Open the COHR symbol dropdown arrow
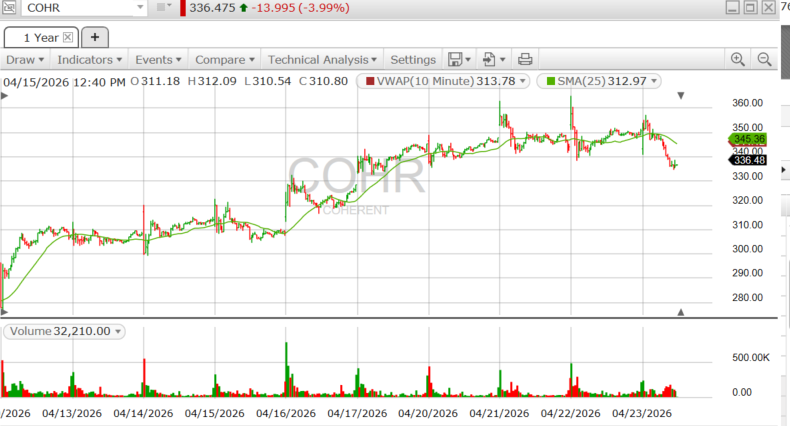Viewport: 790px width, 426px height. (x=140, y=8)
